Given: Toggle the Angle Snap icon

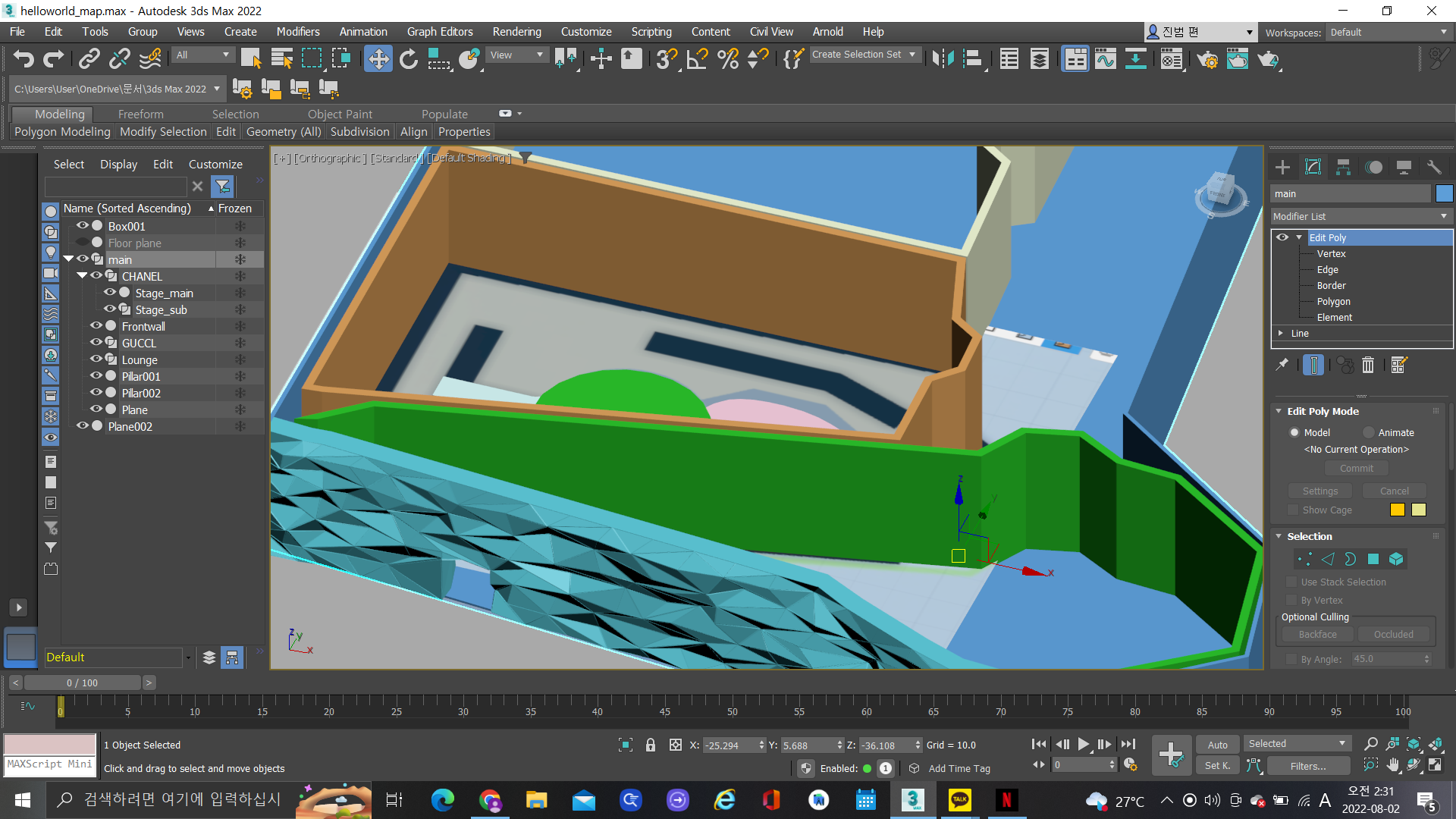Looking at the screenshot, I should point(696,59).
